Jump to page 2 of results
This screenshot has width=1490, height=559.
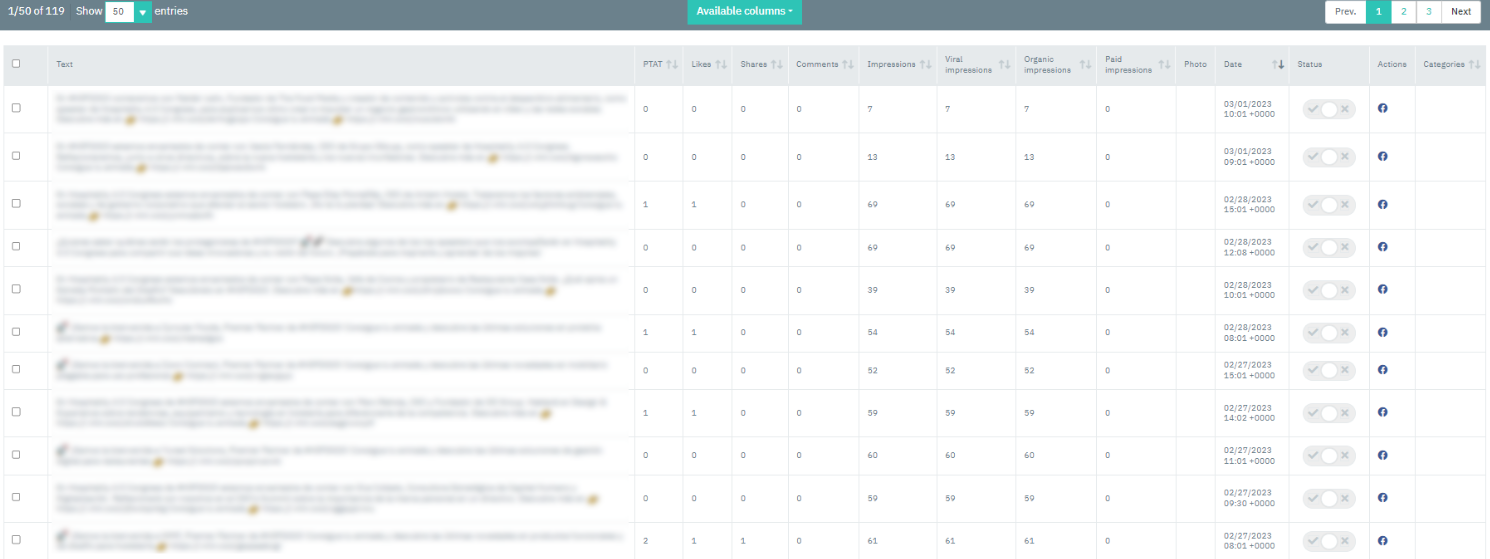click(1403, 12)
